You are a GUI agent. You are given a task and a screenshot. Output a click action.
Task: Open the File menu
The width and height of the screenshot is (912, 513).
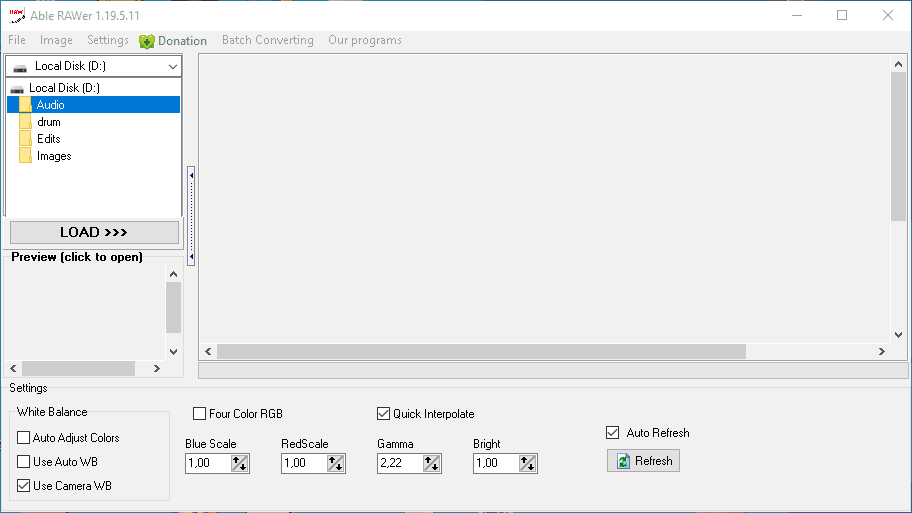(17, 40)
